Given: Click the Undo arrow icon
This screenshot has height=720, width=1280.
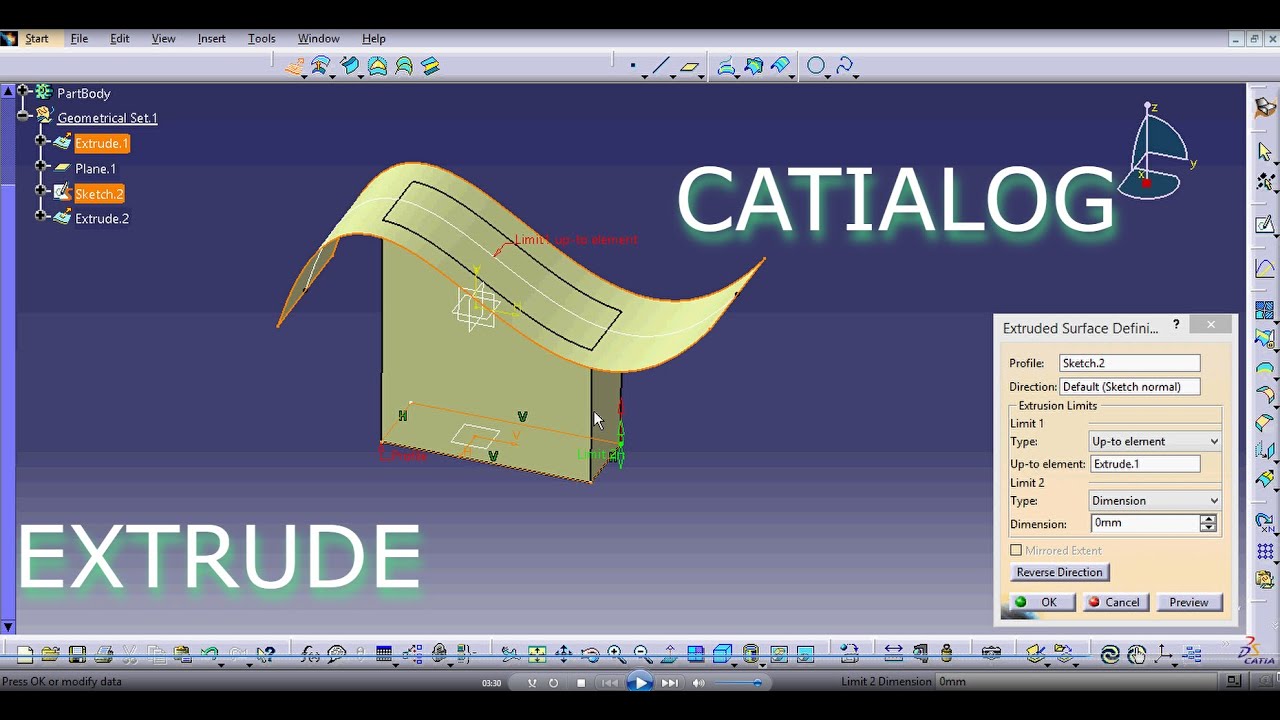Looking at the screenshot, I should [209, 655].
